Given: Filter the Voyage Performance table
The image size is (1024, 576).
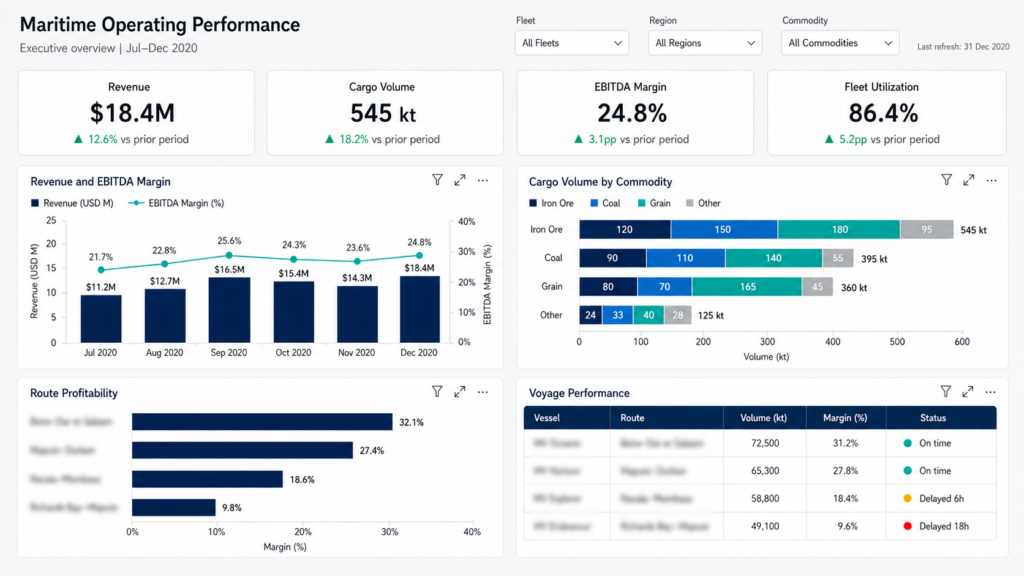Looking at the screenshot, I should click(946, 391).
